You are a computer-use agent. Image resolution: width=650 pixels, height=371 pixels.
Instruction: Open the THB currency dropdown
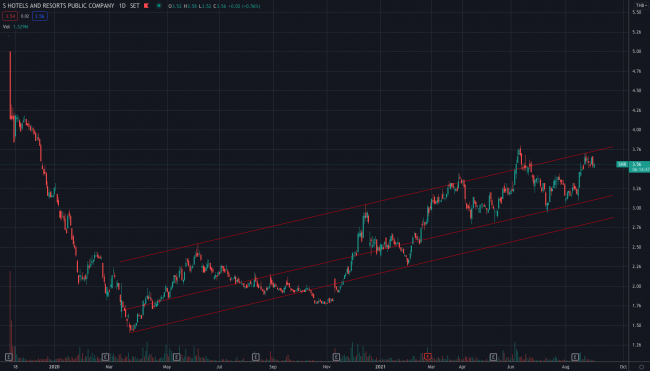point(641,5)
